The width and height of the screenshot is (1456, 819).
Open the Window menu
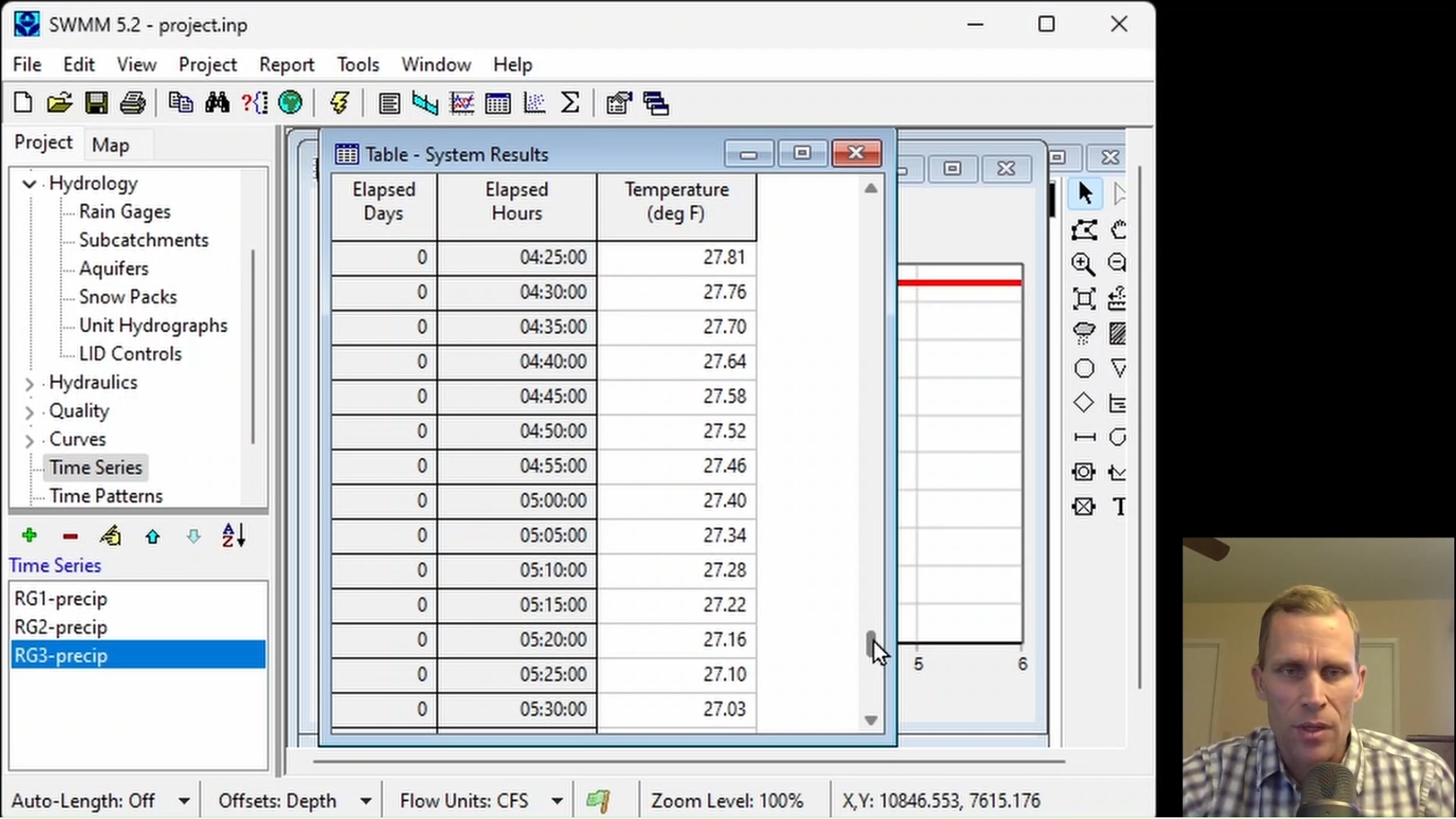pos(436,65)
